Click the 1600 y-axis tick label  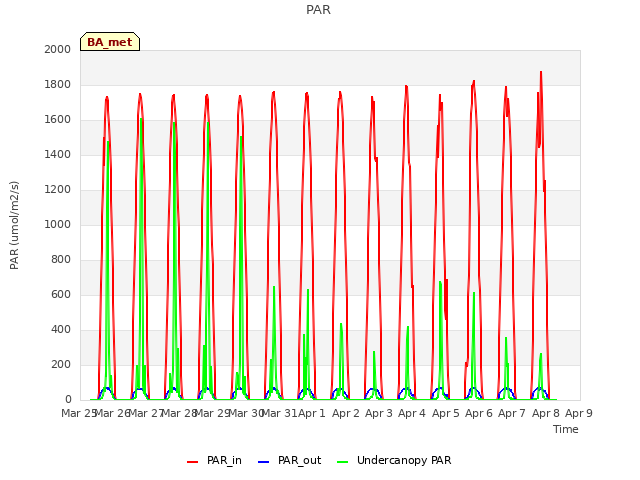[x=58, y=120]
